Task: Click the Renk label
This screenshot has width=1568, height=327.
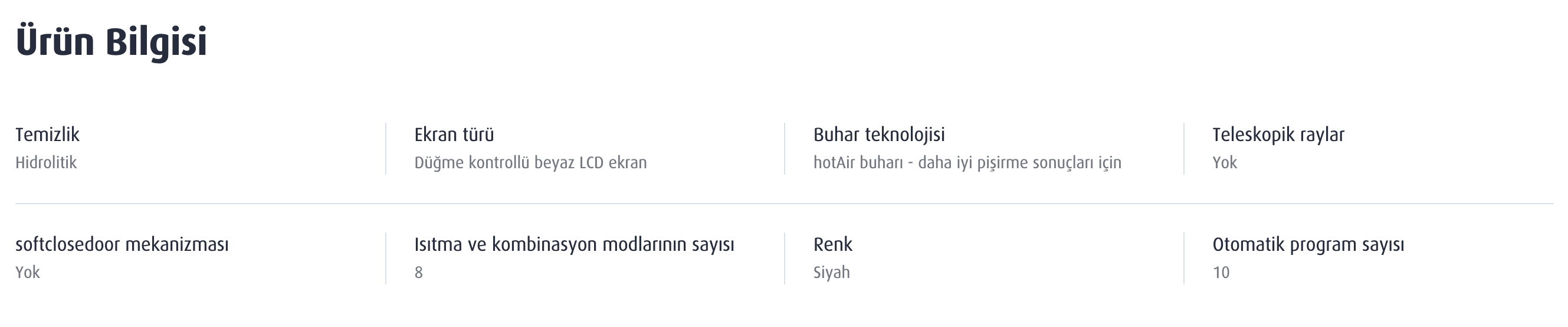Action: 833,244
